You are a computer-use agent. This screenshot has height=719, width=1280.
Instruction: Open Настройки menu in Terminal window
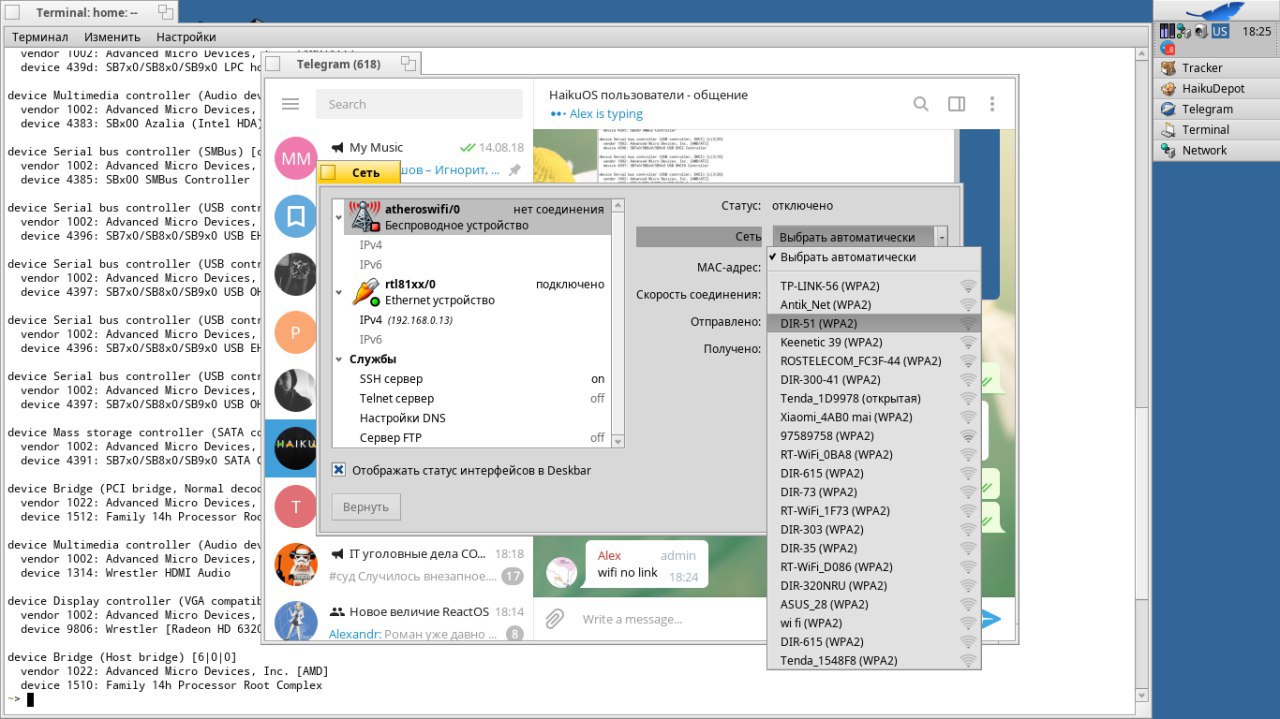(186, 37)
